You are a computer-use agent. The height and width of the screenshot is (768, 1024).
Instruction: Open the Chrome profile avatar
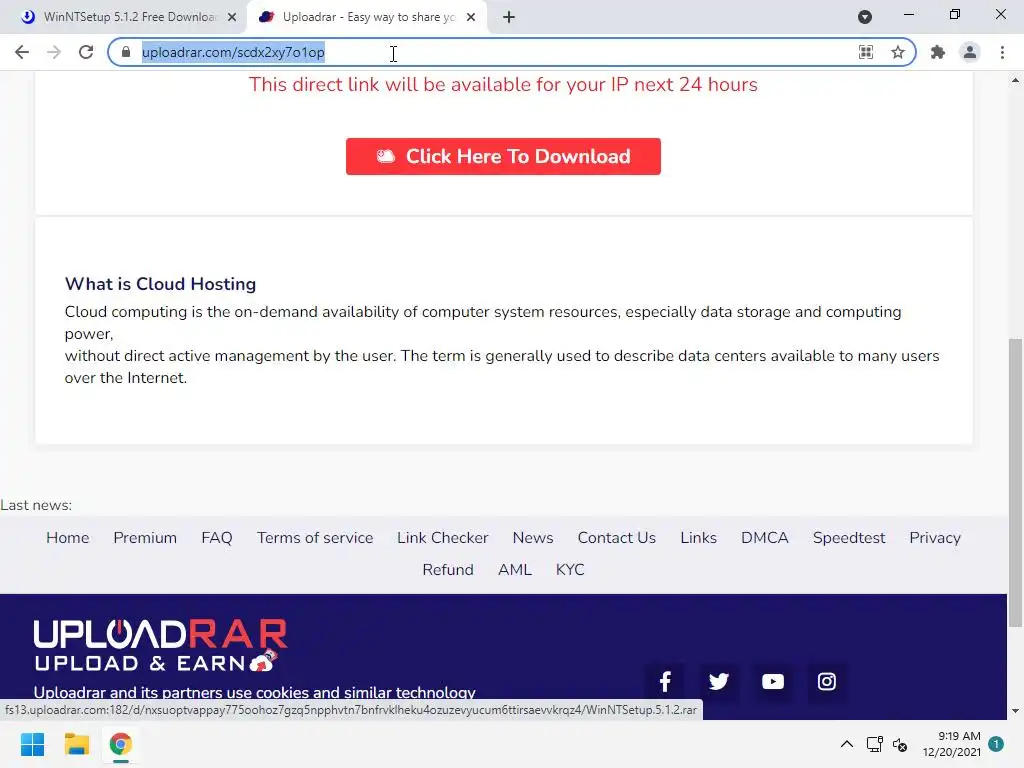click(970, 52)
